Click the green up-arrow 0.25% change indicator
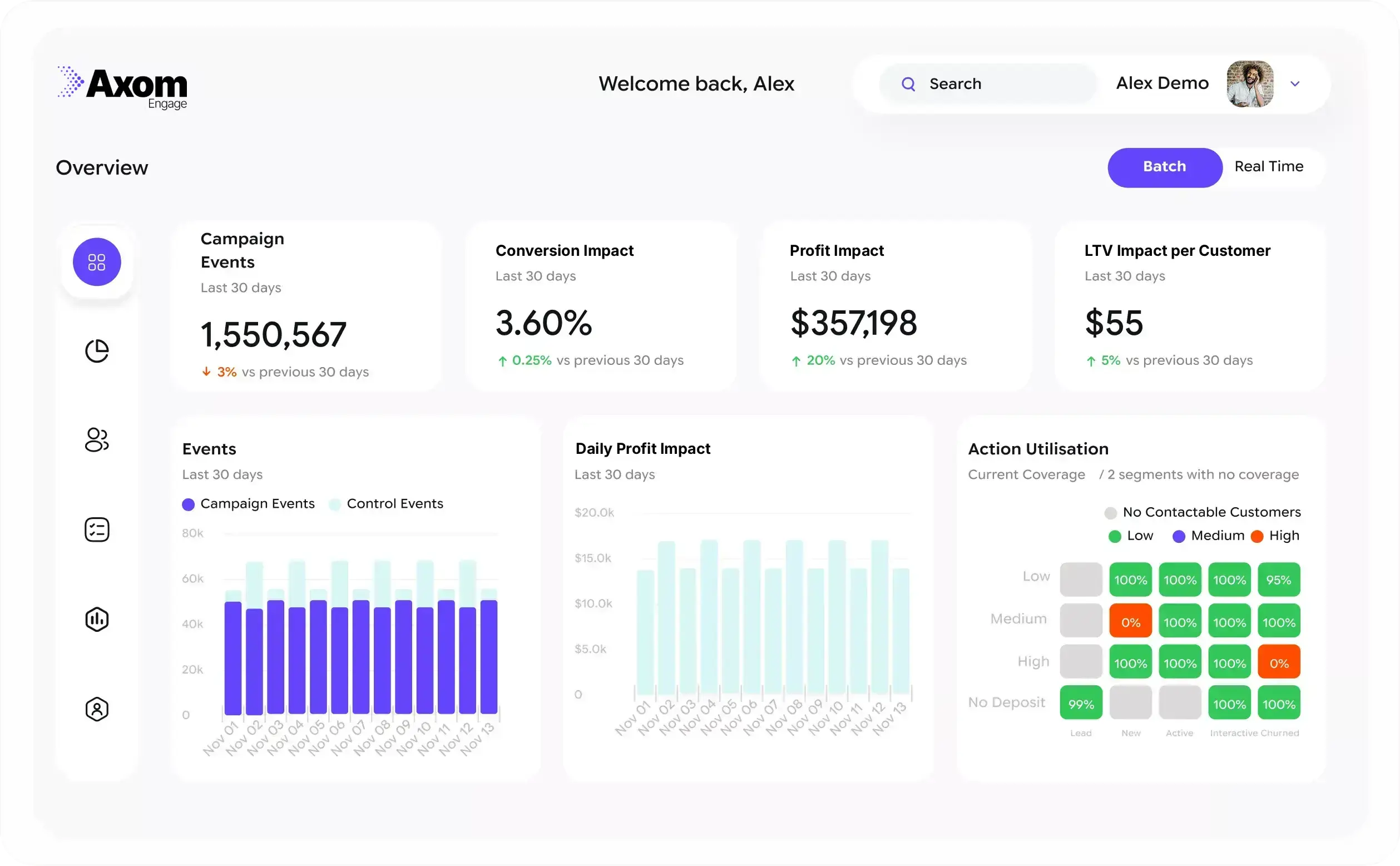 pos(524,361)
